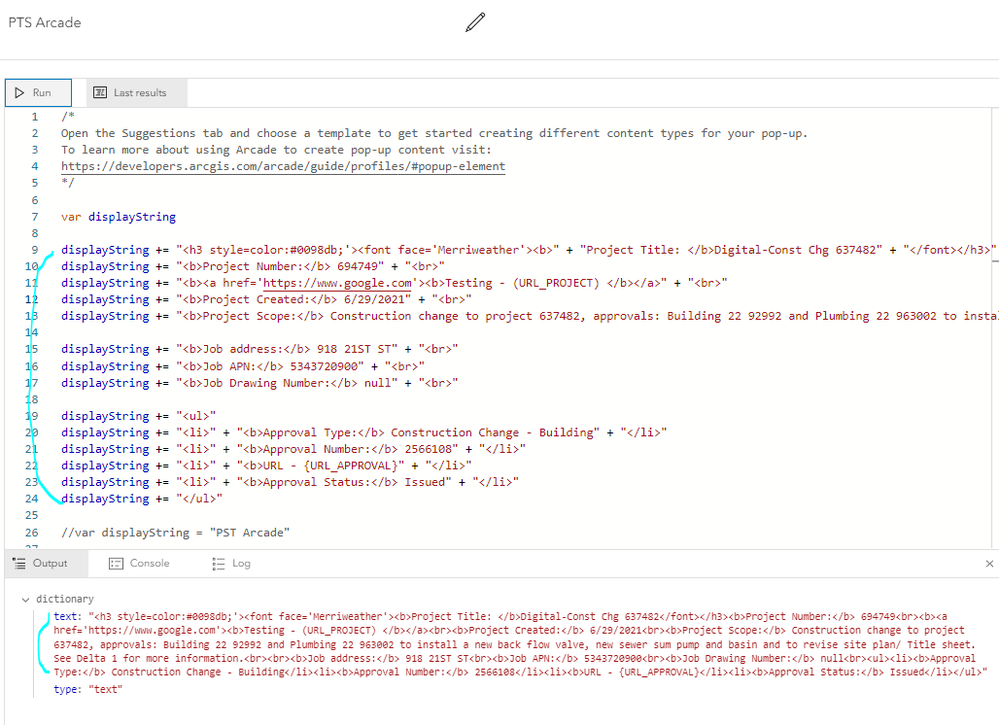Collapse the dictionary result node
Screen dimensions: 999x725
point(25,599)
